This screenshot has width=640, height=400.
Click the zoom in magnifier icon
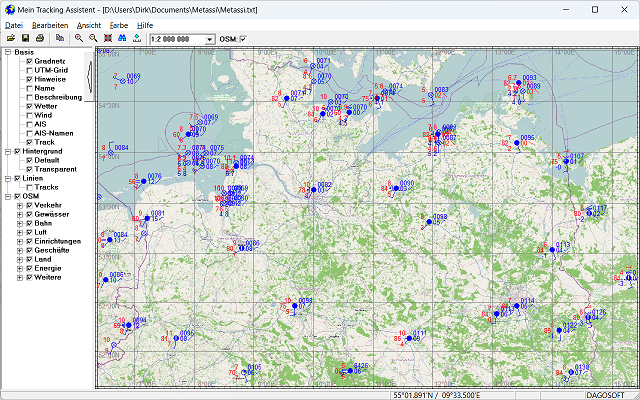click(x=79, y=38)
